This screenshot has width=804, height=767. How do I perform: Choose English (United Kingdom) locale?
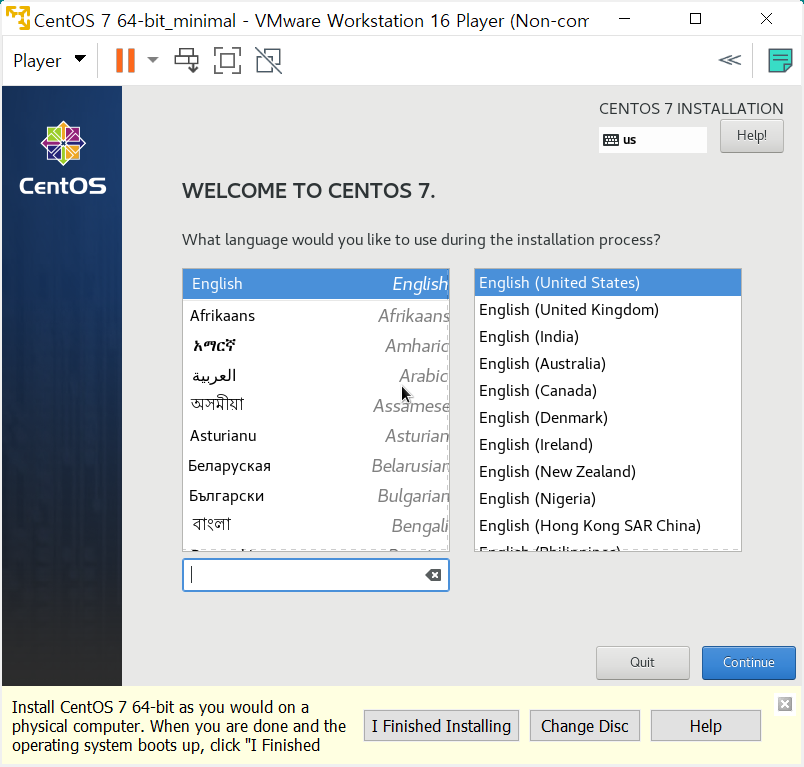pos(608,310)
